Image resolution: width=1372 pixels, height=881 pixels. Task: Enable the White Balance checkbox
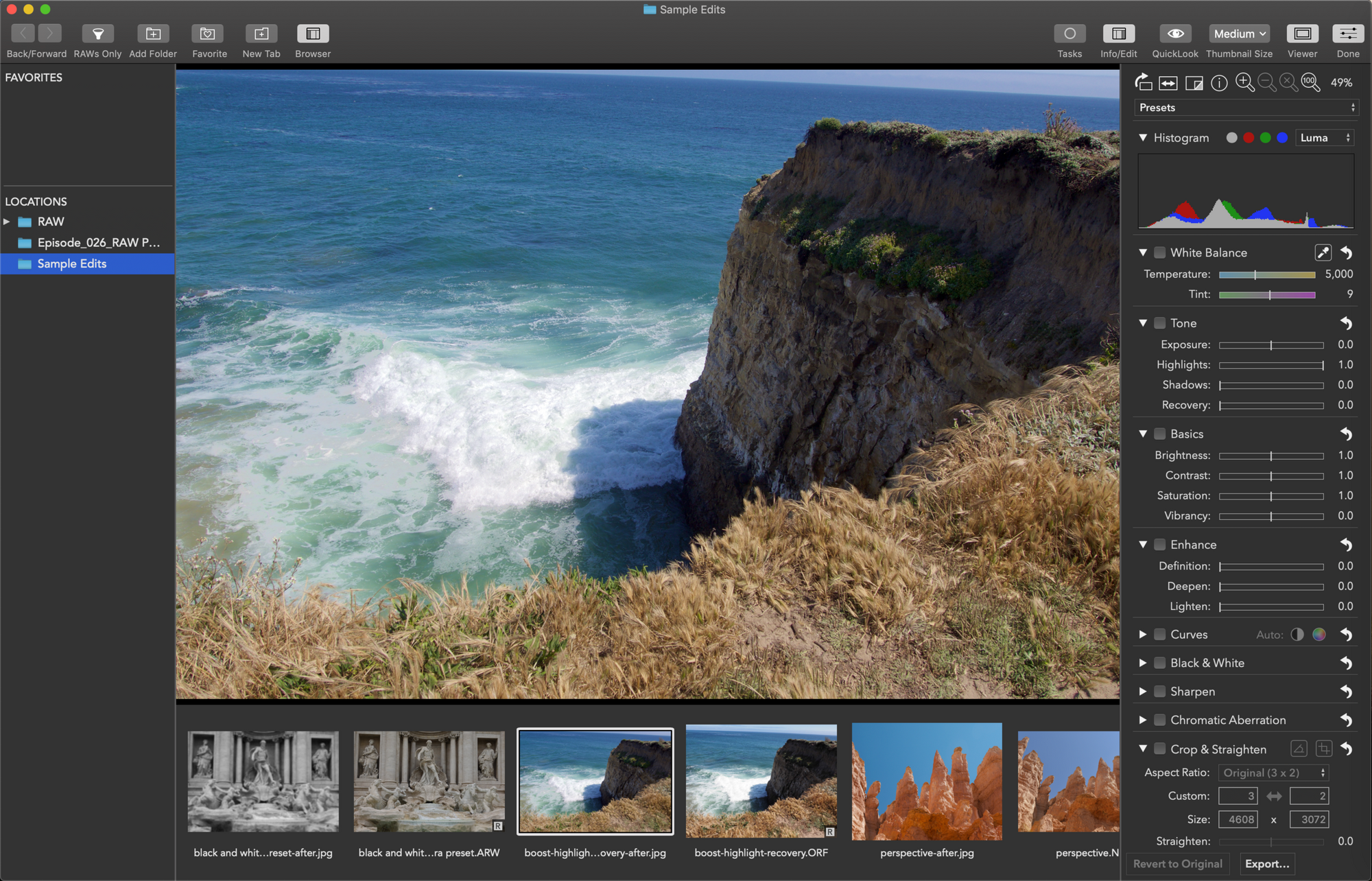(1159, 252)
